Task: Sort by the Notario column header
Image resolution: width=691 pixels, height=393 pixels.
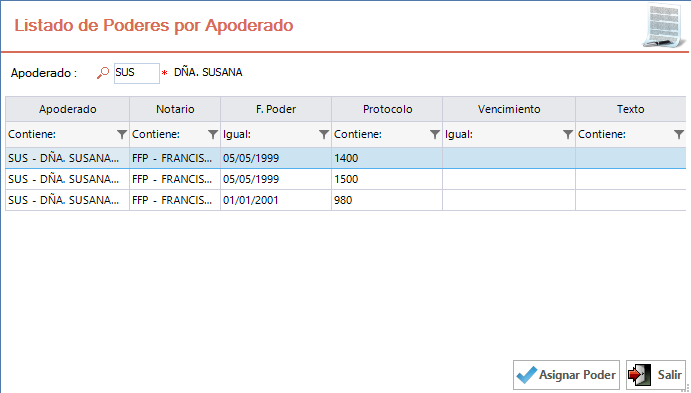Action: tap(175, 109)
